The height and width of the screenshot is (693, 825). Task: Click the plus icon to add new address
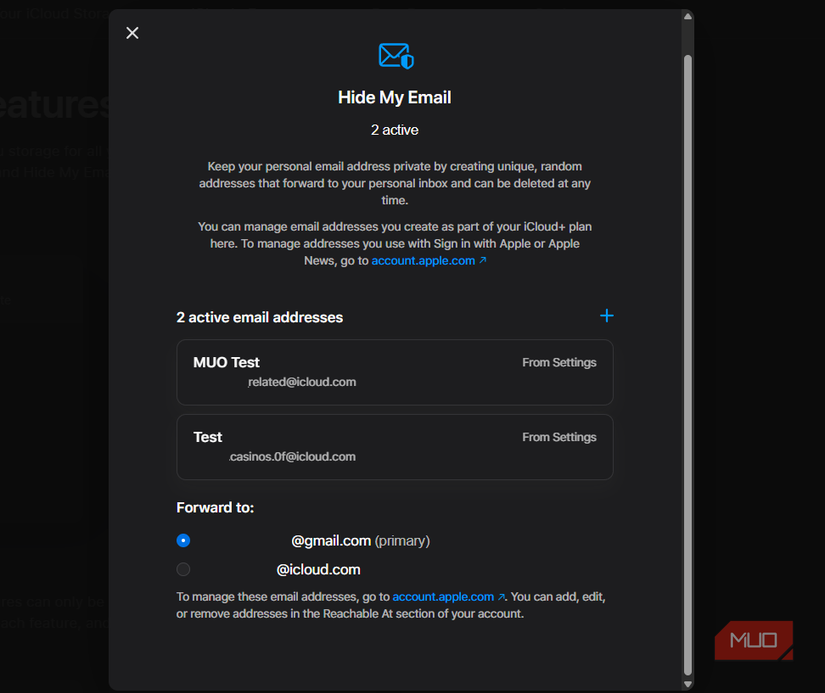[606, 315]
